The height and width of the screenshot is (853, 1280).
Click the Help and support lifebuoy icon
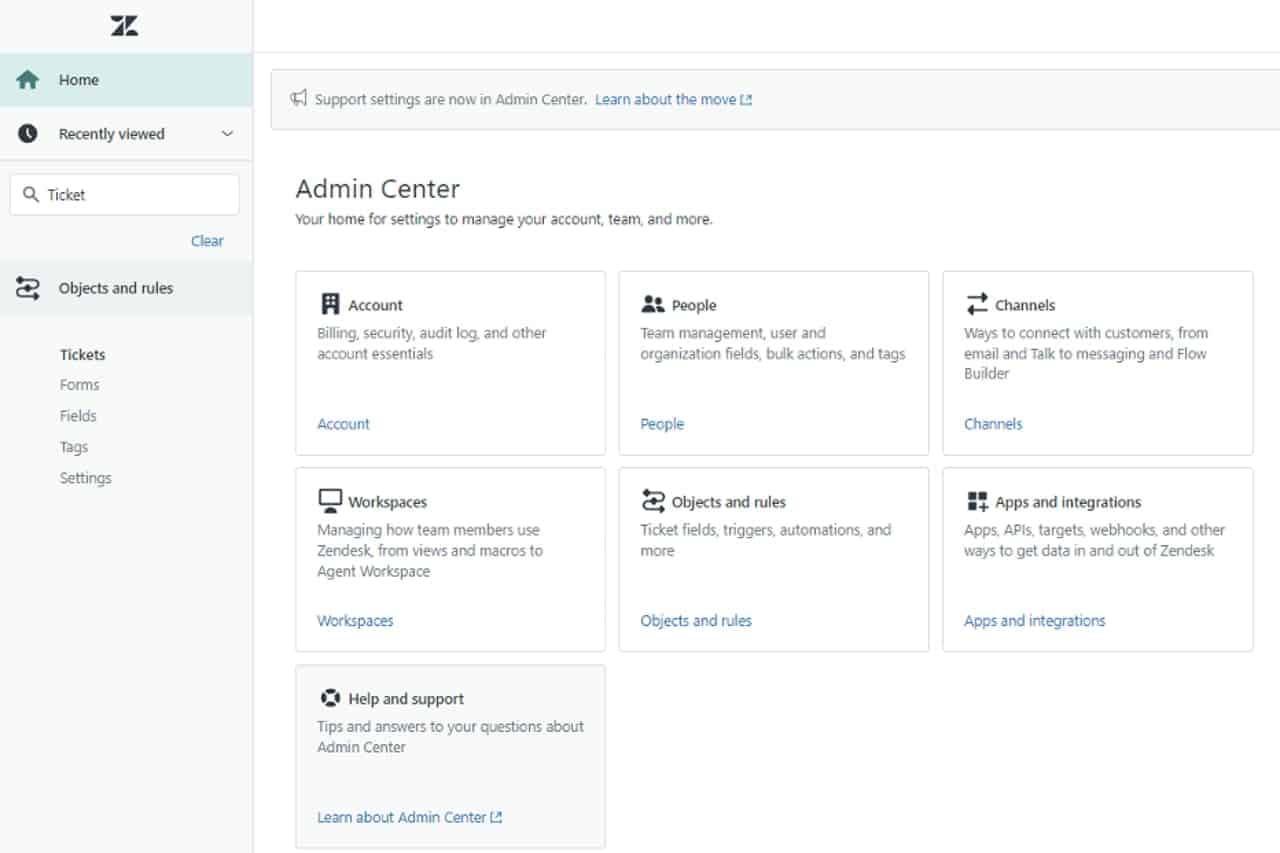point(330,697)
